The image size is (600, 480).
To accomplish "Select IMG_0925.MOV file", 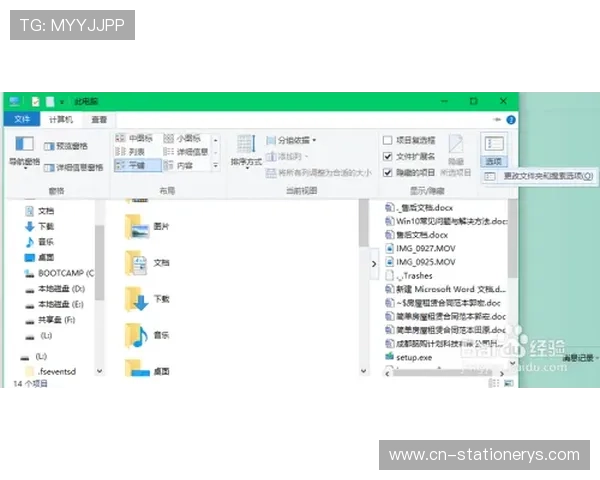I will click(420, 262).
